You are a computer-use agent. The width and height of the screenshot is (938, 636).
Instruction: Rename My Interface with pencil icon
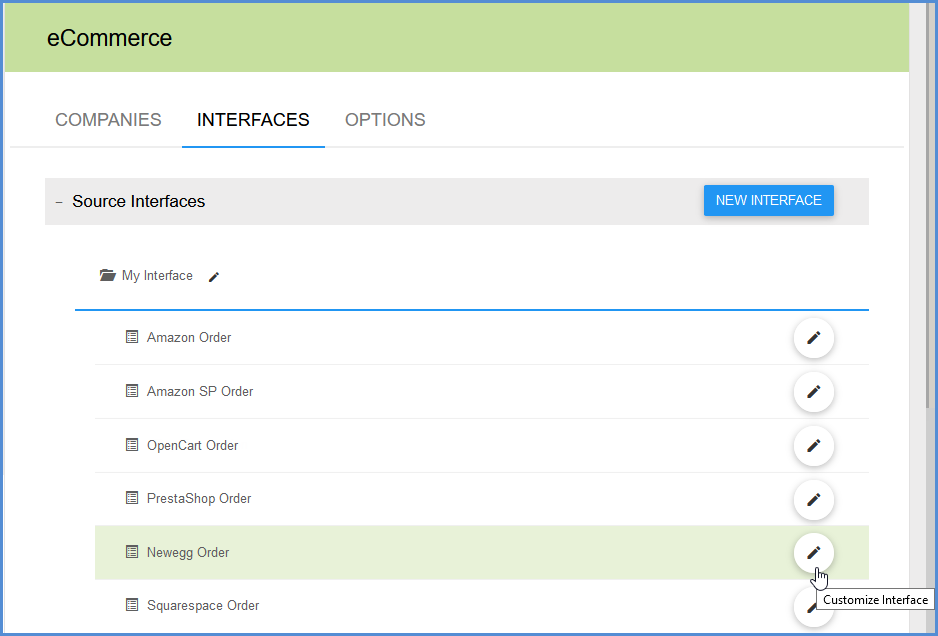pos(214,277)
